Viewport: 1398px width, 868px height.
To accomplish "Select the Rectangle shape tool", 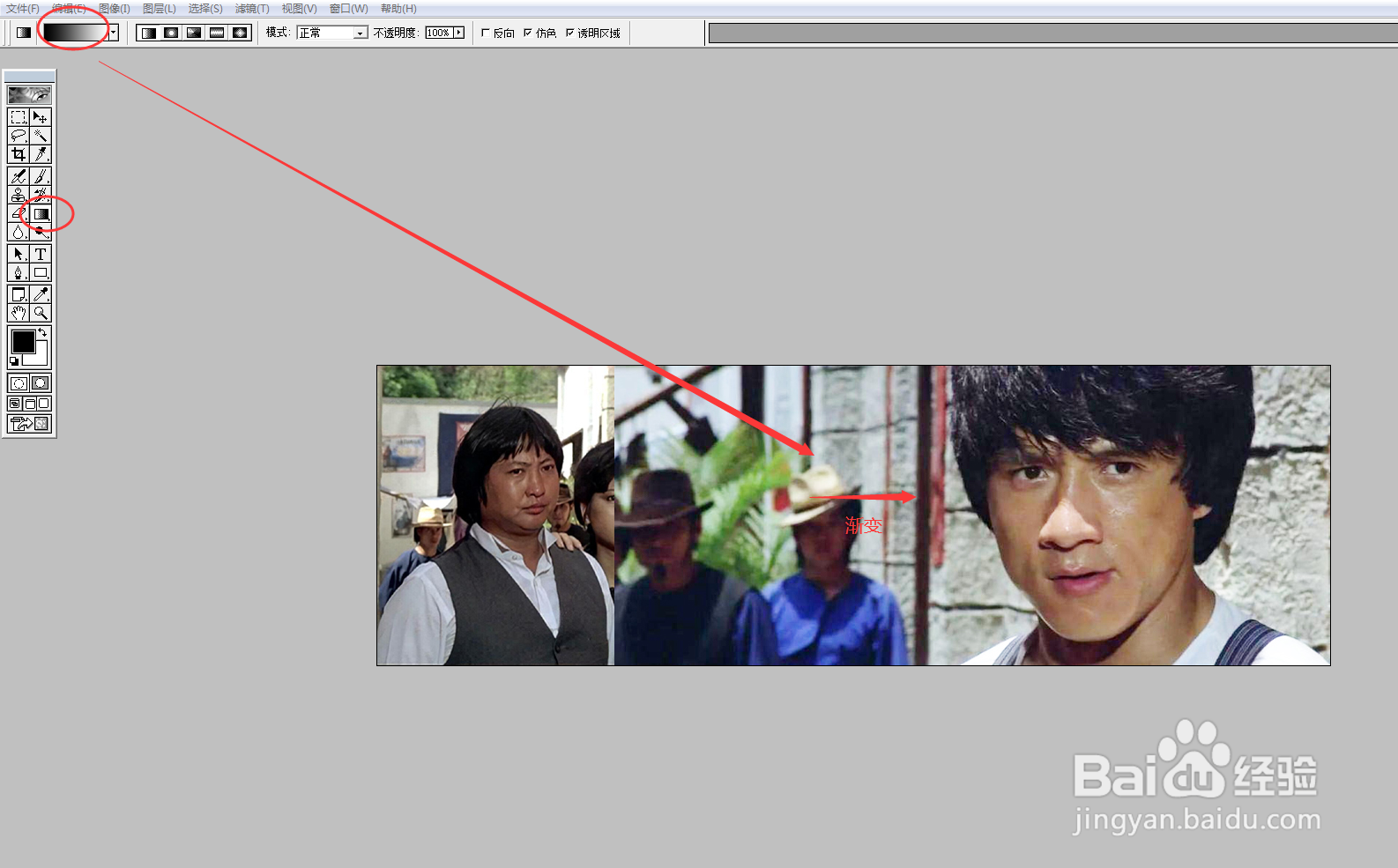I will click(41, 272).
